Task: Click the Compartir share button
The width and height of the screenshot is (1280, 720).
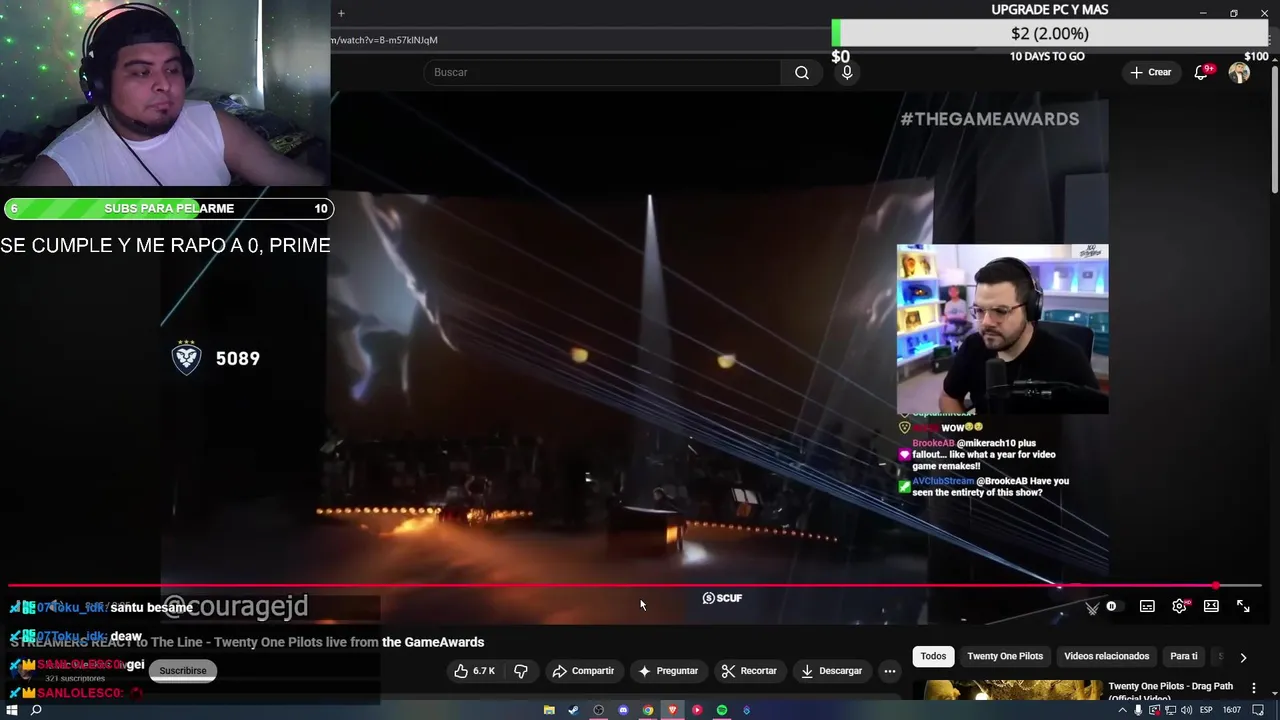Action: [583, 671]
